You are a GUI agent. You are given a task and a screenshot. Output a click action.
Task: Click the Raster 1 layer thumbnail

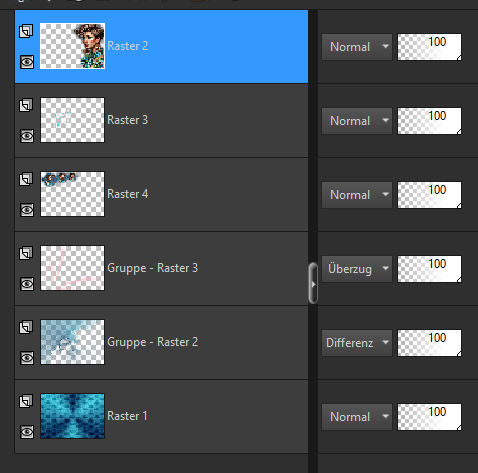tap(72, 416)
